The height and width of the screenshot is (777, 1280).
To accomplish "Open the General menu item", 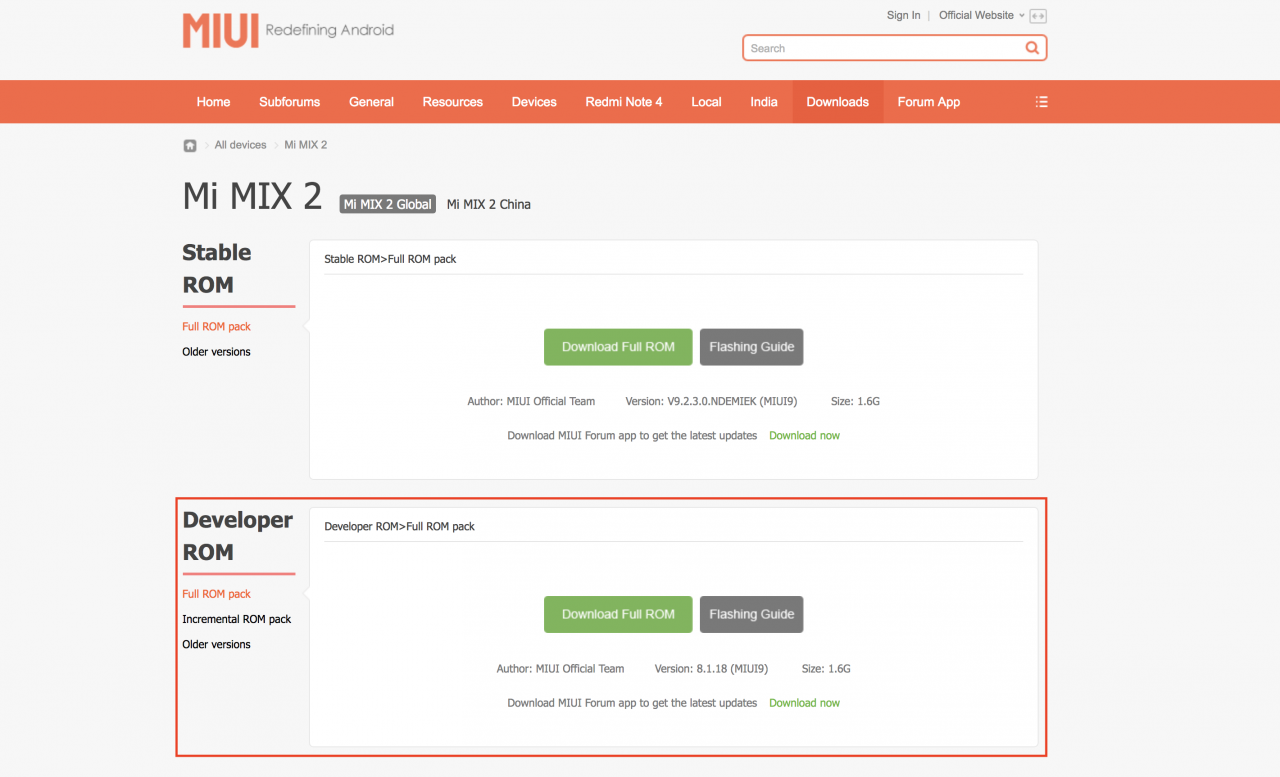I will click(x=371, y=102).
